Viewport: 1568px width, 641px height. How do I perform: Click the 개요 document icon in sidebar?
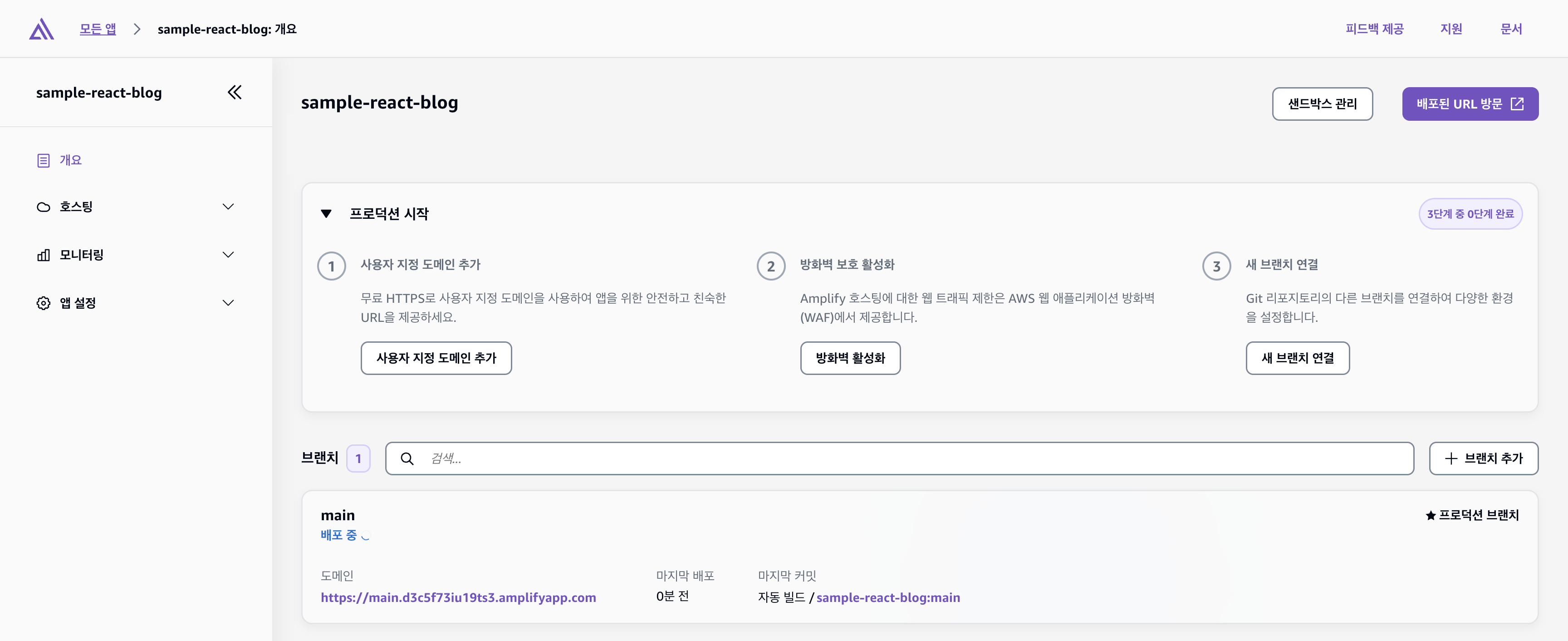coord(43,160)
